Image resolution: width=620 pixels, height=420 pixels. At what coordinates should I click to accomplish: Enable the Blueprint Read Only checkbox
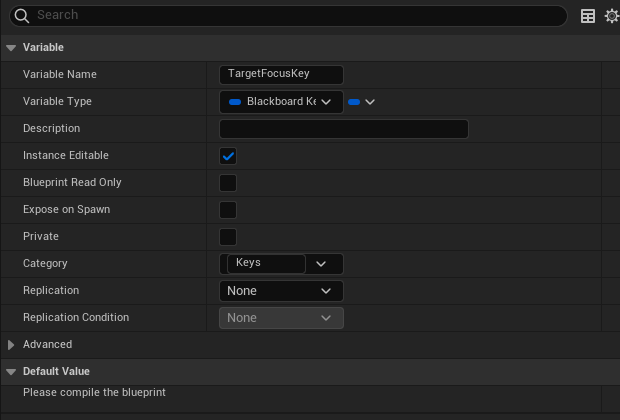coord(228,183)
